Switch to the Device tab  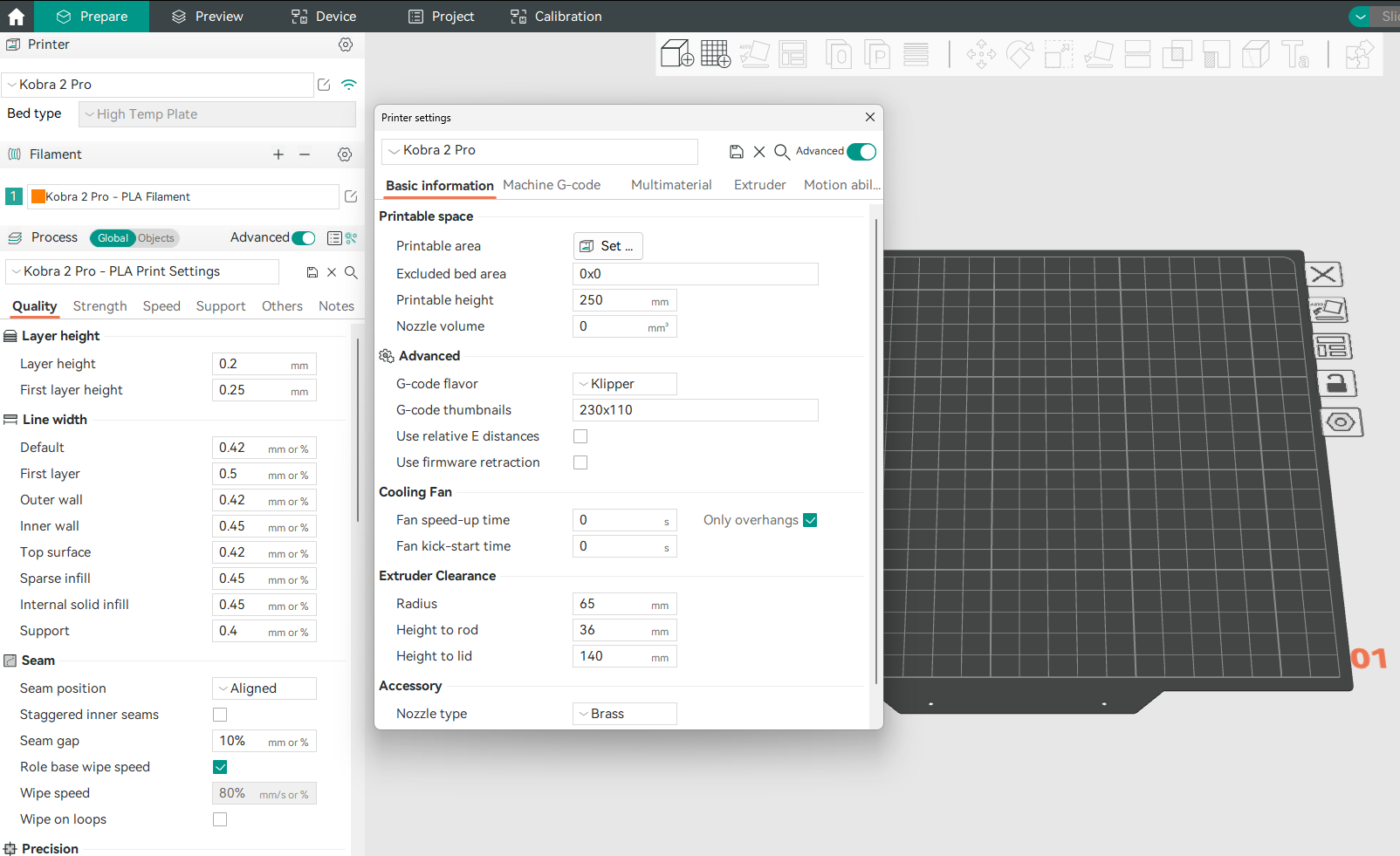pyautogui.click(x=324, y=17)
